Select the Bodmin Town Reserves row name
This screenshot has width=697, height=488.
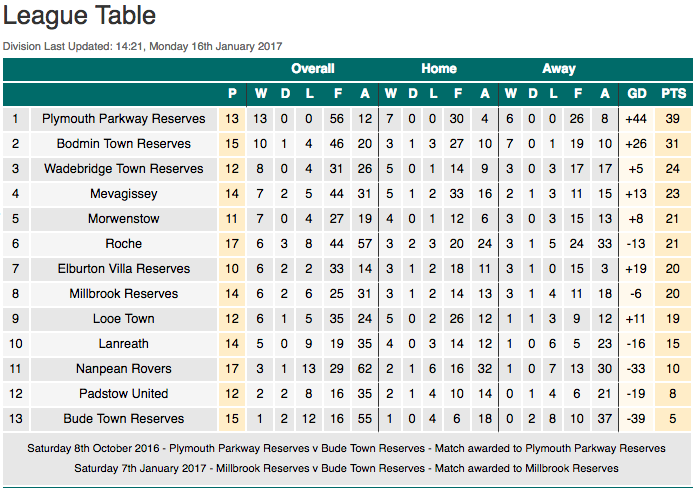[x=124, y=144]
